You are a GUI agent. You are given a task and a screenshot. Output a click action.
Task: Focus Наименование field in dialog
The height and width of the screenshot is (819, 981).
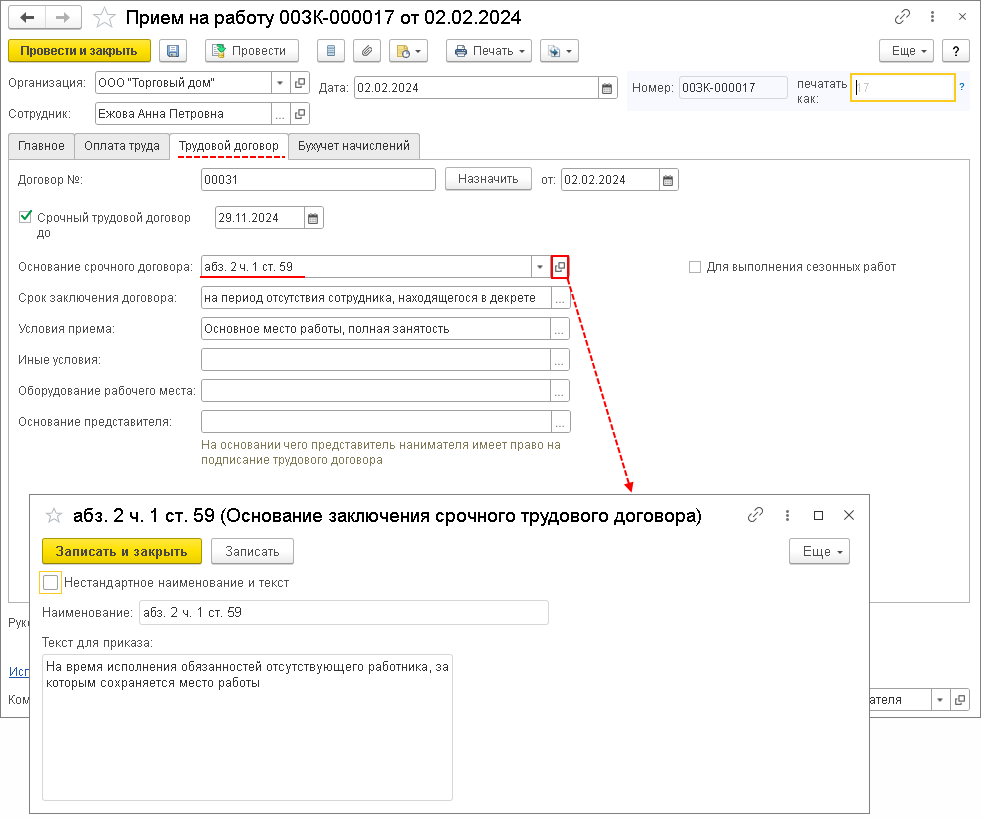point(343,613)
